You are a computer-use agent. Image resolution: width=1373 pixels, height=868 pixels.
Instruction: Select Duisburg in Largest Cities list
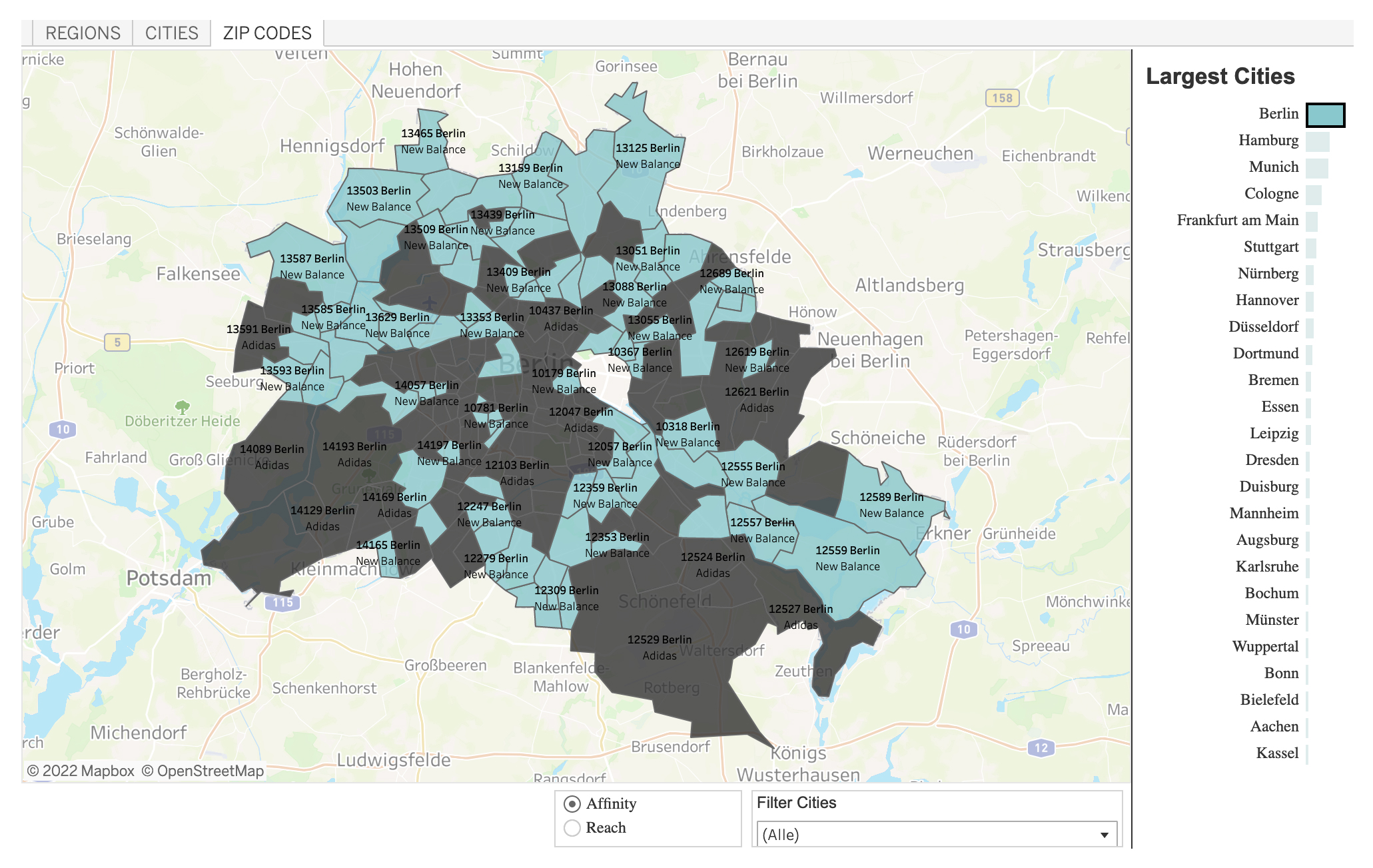[x=1269, y=487]
